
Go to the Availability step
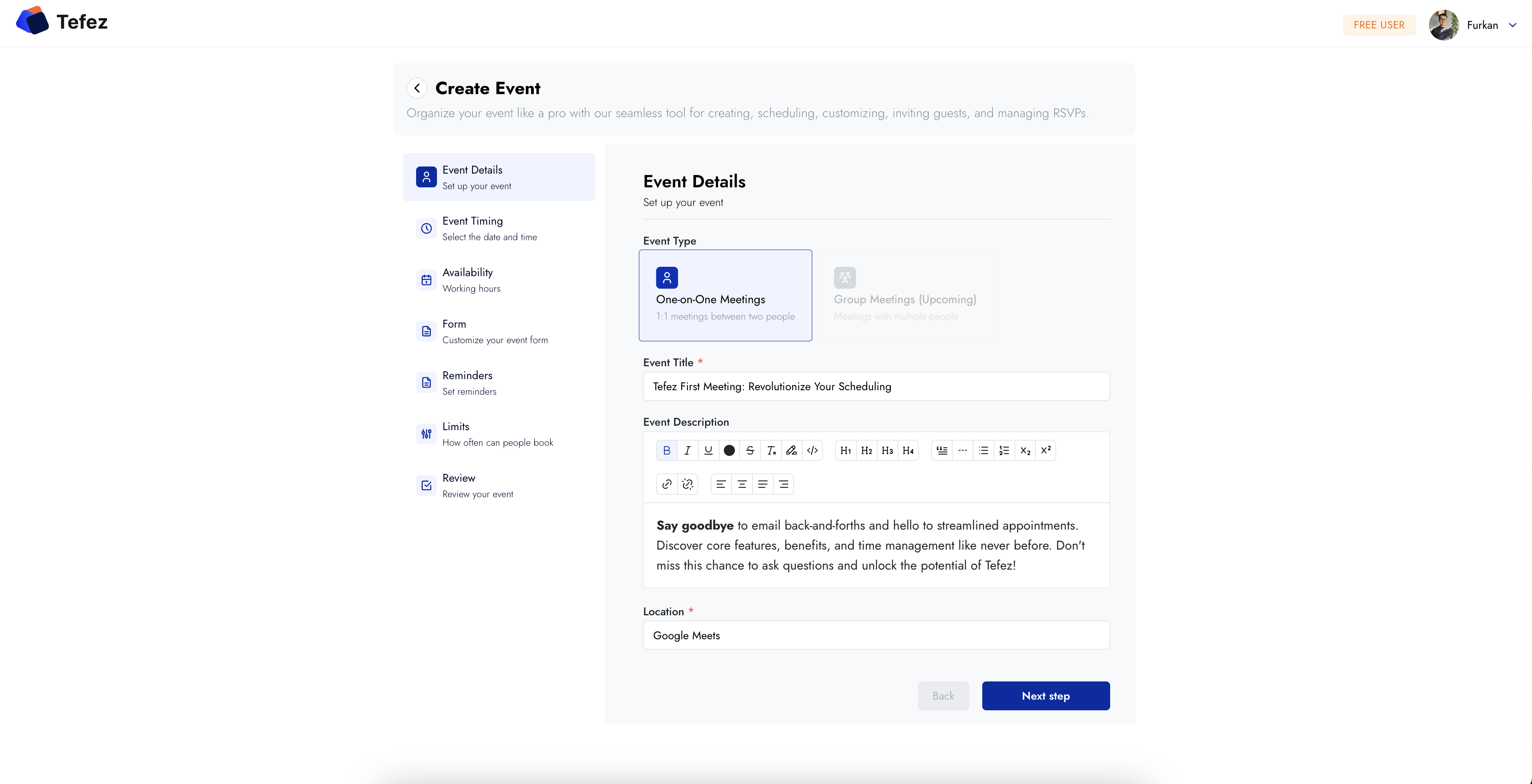tap(498, 280)
